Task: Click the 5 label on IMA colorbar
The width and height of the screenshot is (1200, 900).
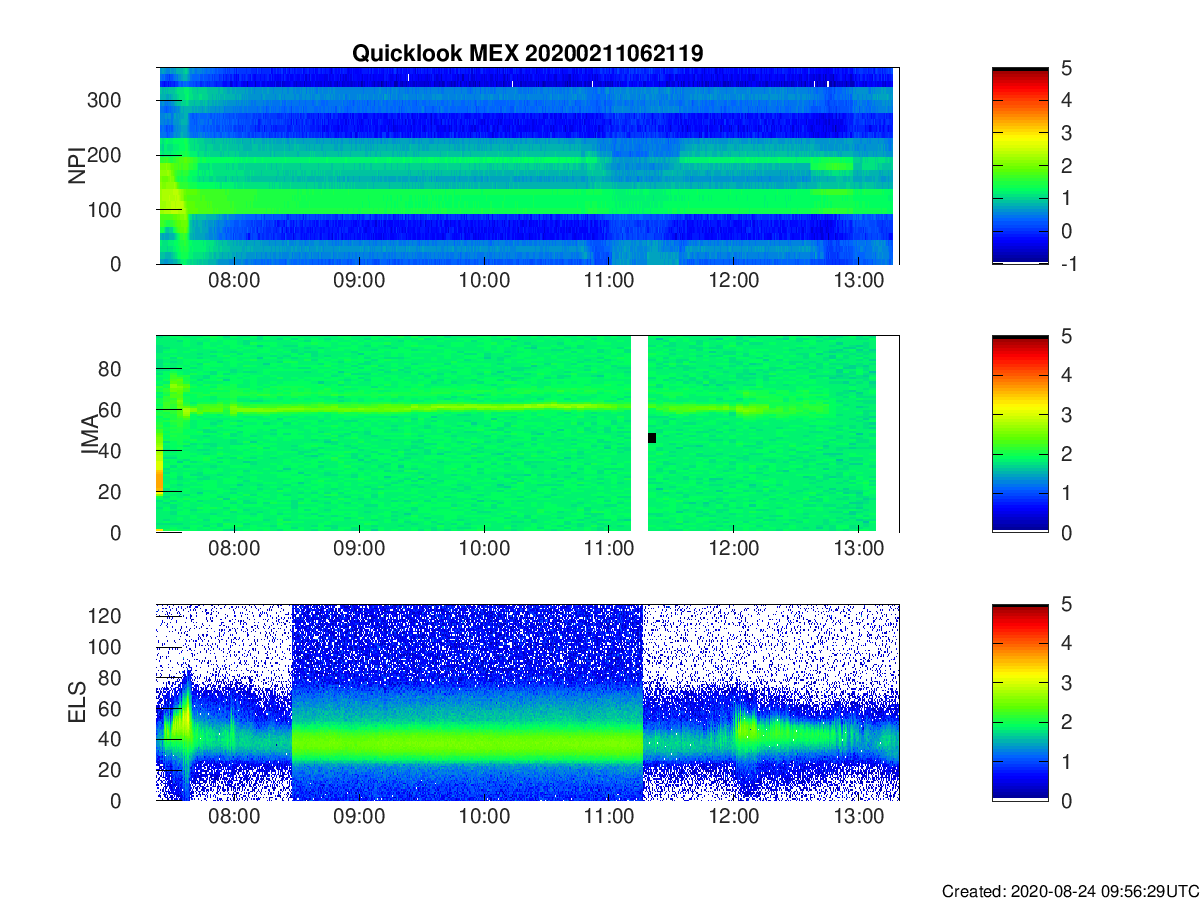Action: [1066, 336]
